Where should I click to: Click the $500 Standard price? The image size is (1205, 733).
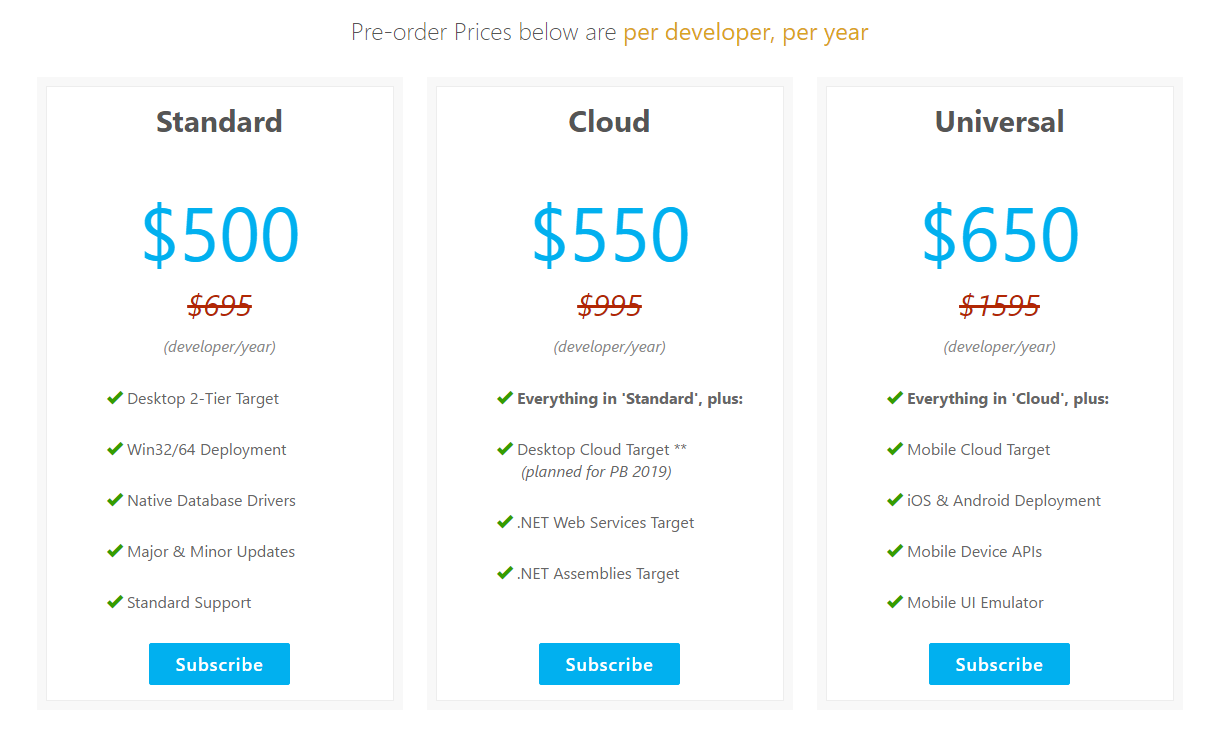(x=220, y=236)
